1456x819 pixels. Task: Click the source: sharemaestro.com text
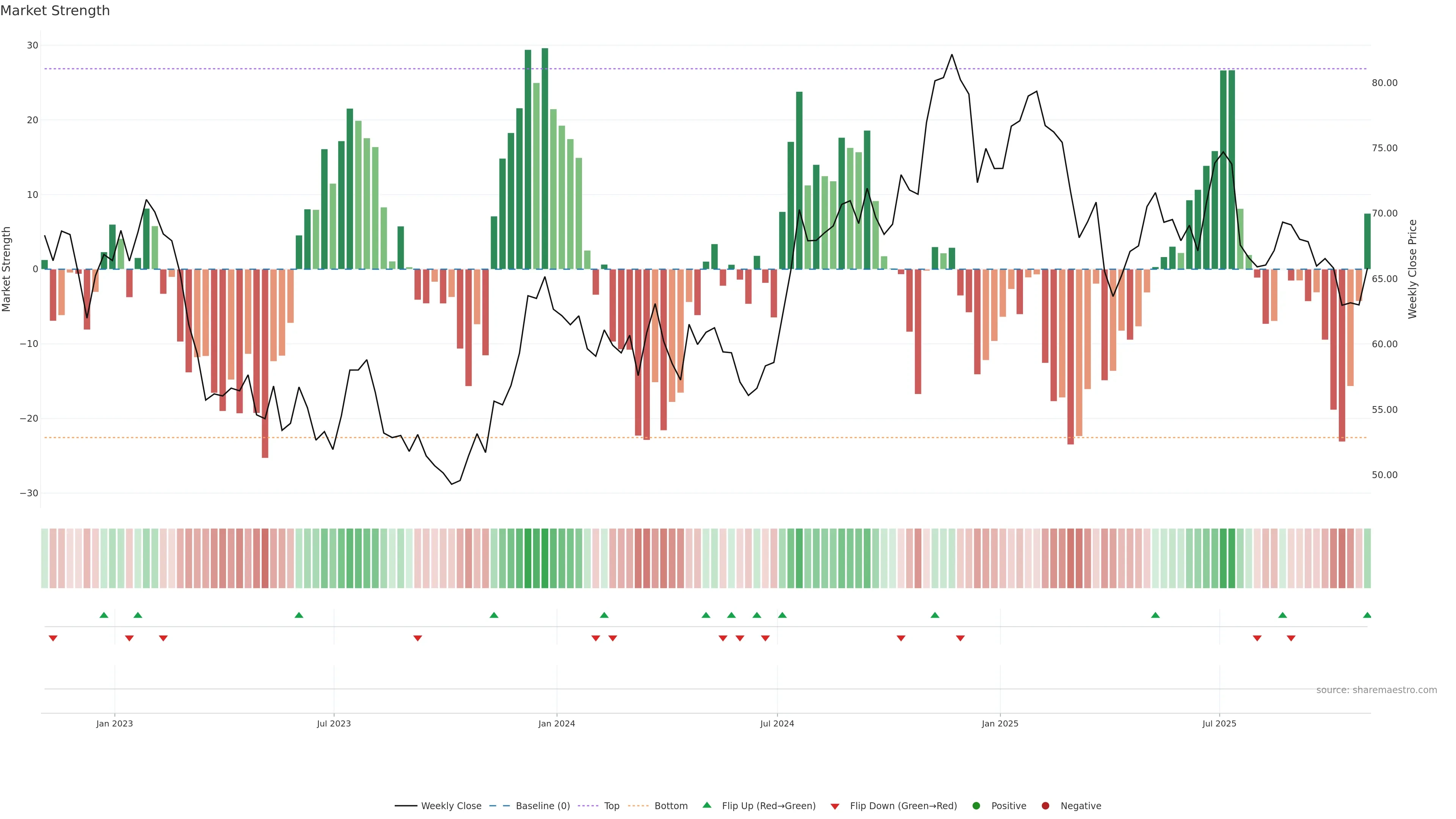tap(1376, 690)
